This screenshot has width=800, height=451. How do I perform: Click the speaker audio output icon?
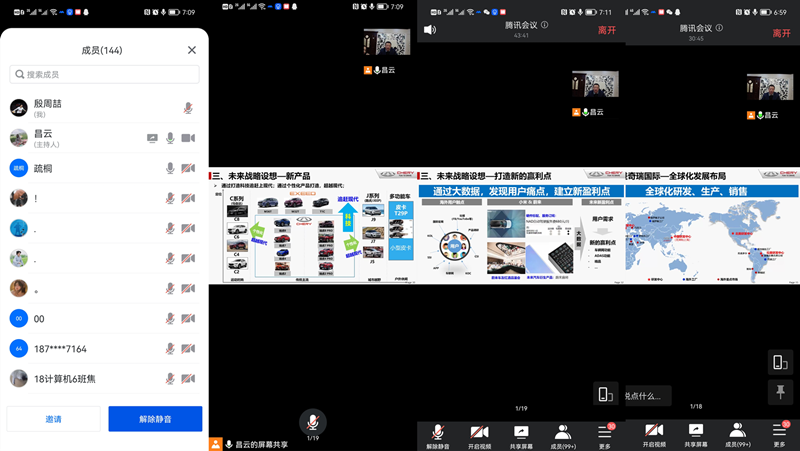pyautogui.click(x=430, y=30)
